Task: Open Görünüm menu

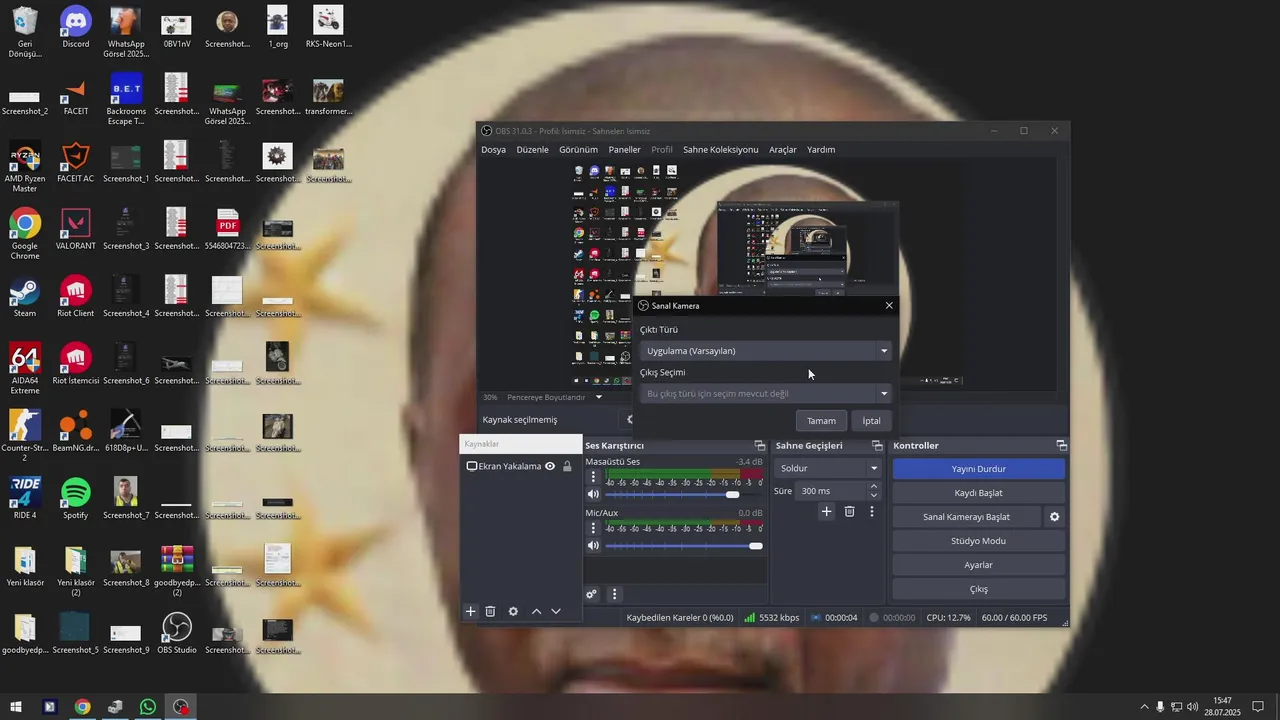Action: [x=578, y=149]
